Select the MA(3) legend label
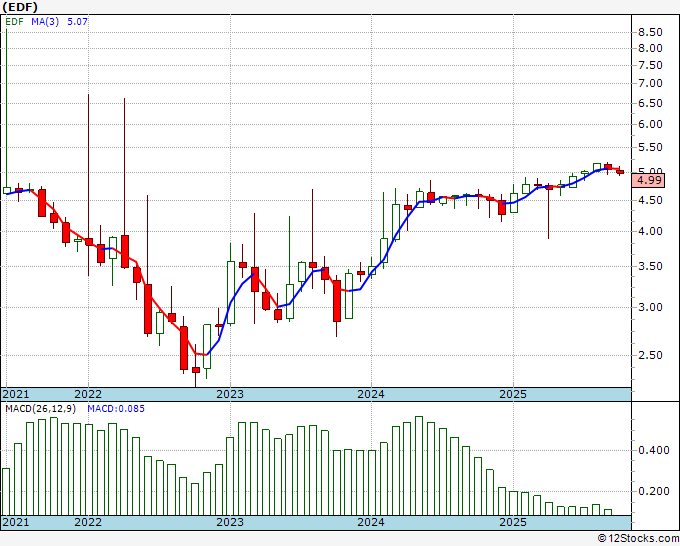 click(45, 21)
